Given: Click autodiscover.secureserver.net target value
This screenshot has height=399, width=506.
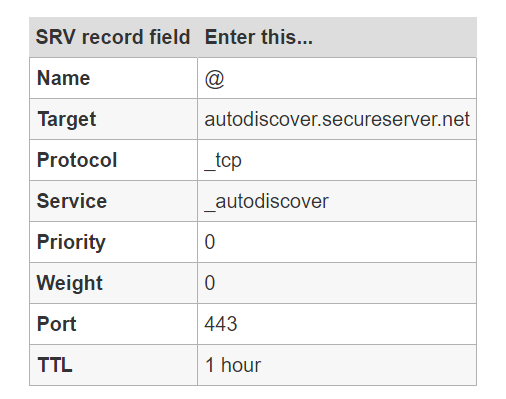Looking at the screenshot, I should pos(337,119).
